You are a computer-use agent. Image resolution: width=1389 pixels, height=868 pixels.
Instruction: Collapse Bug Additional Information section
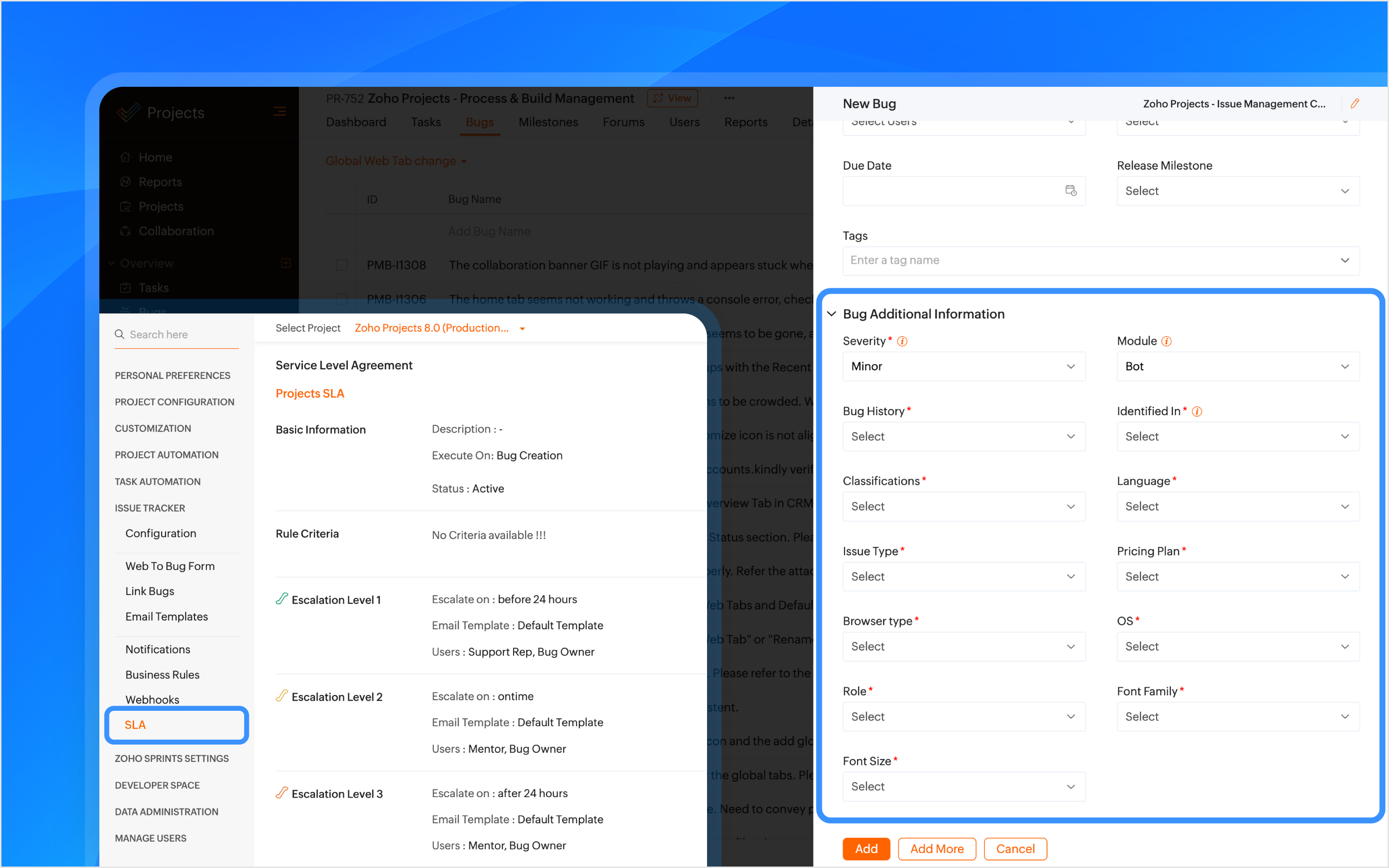831,314
